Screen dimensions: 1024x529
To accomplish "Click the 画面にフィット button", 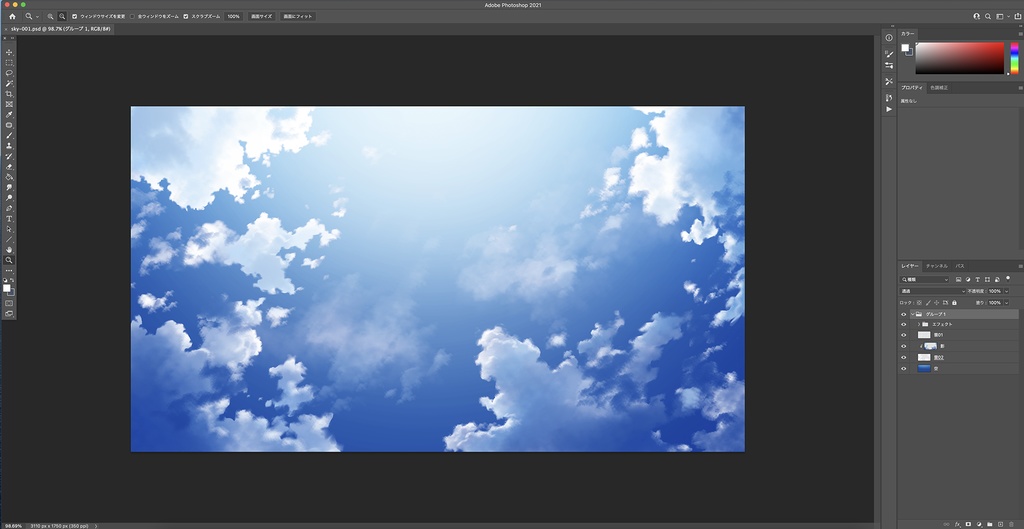I will coord(298,16).
